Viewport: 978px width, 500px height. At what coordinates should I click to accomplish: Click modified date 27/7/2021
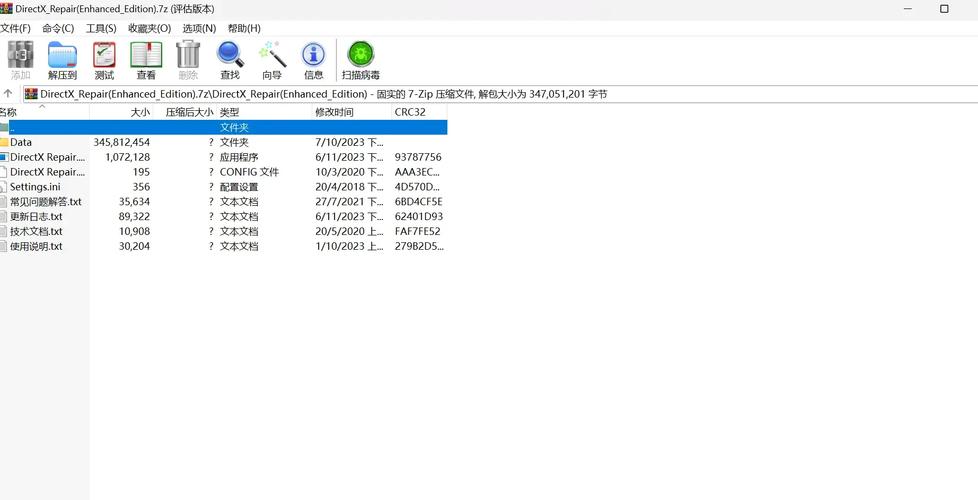pos(349,202)
